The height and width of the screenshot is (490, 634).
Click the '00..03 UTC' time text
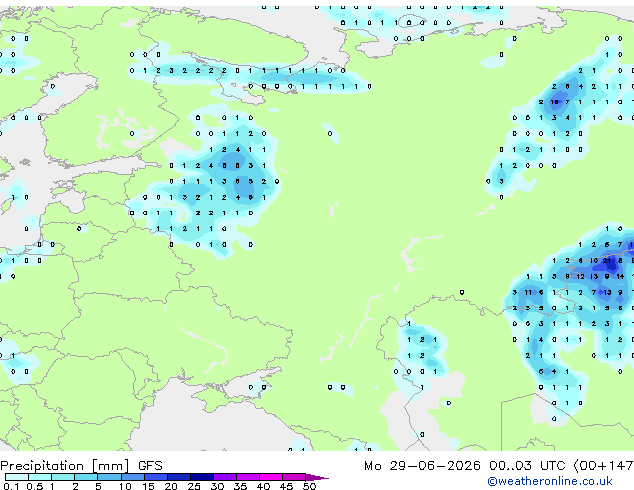point(527,466)
